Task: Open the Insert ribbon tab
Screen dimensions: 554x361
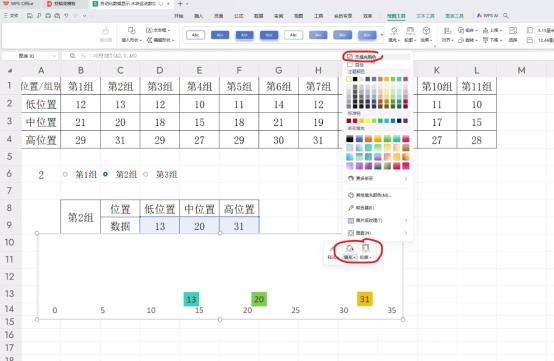Action: click(x=199, y=16)
